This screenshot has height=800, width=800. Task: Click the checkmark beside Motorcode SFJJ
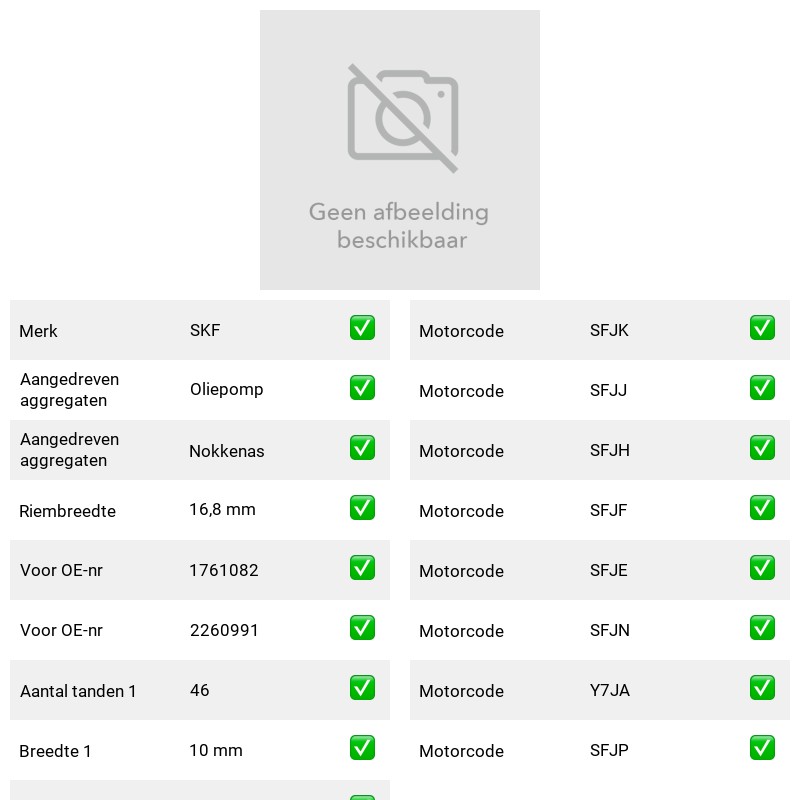[762, 388]
